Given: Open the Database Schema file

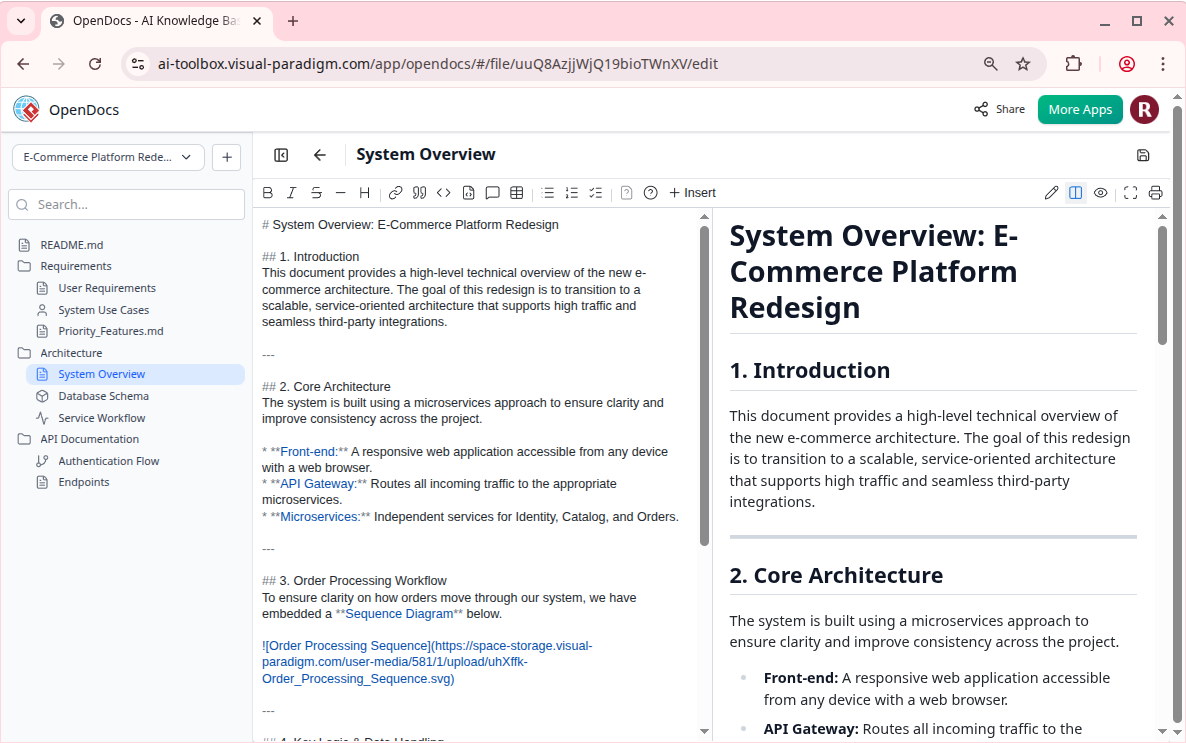Looking at the screenshot, I should [103, 396].
